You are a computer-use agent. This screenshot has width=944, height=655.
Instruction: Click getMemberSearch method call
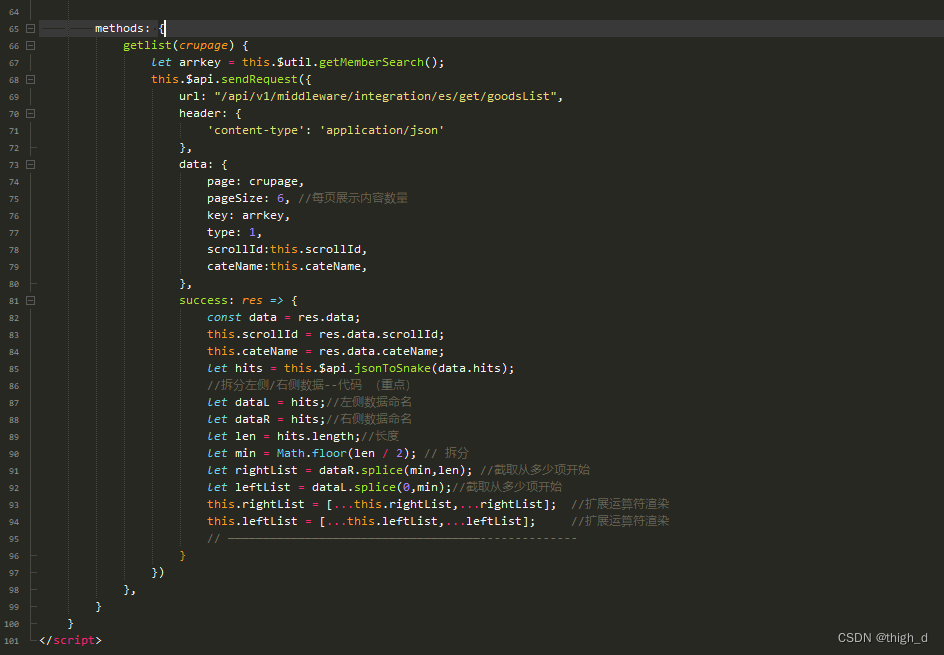pyautogui.click(x=371, y=62)
